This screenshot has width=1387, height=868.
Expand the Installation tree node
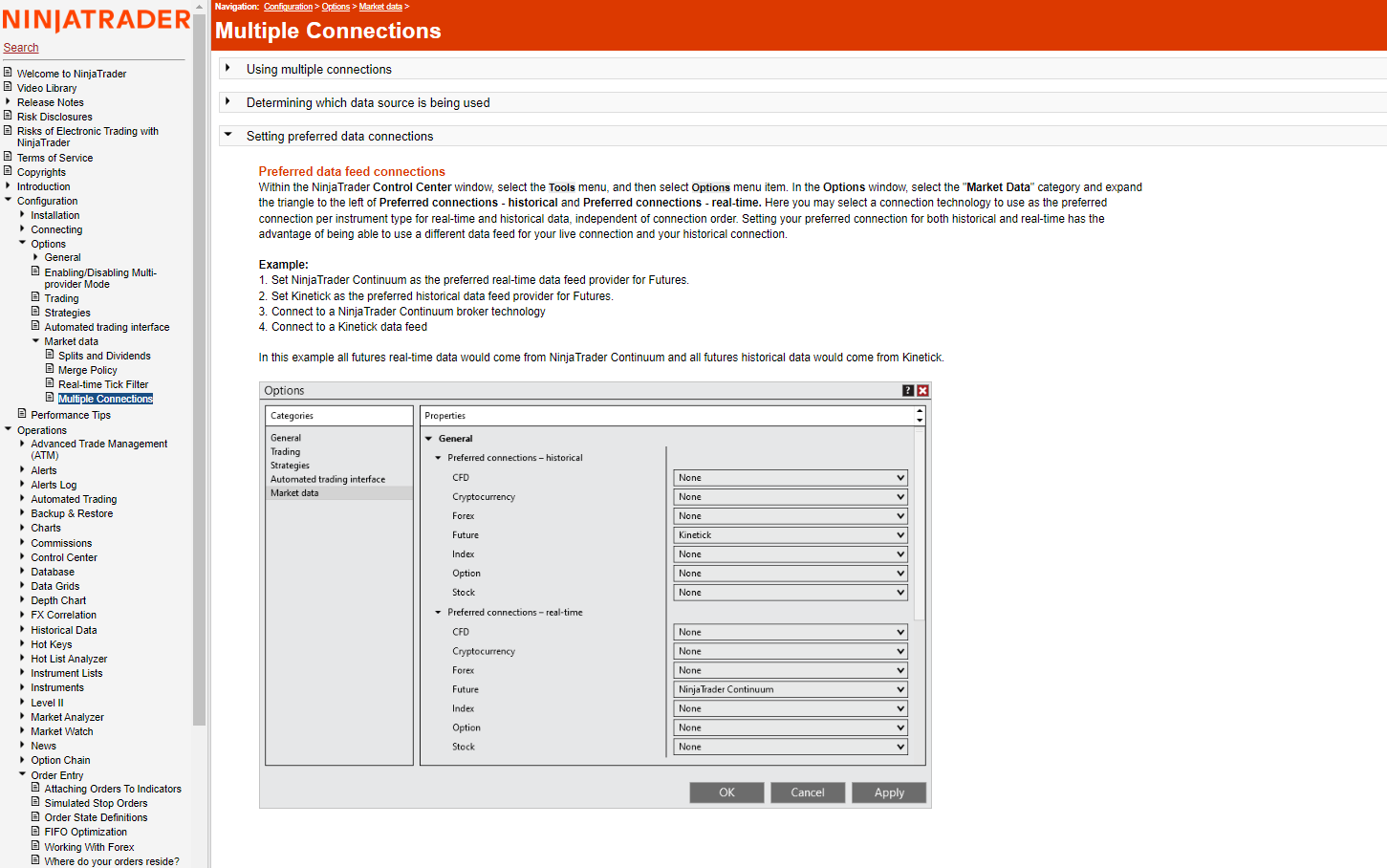22,214
